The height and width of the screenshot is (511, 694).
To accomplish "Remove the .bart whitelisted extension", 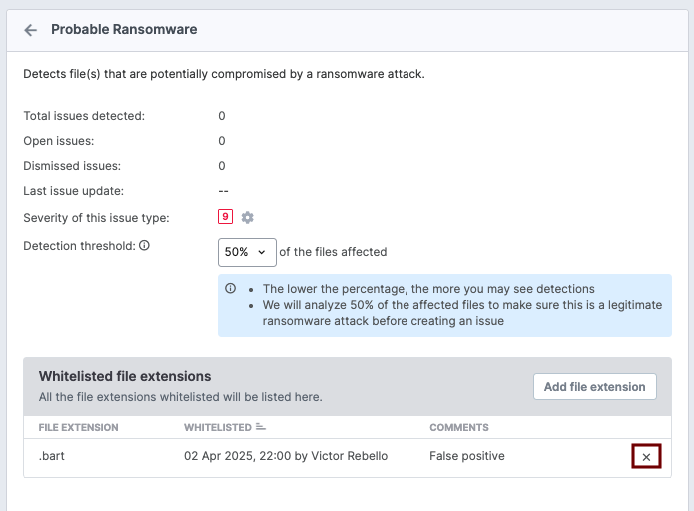I will [646, 456].
